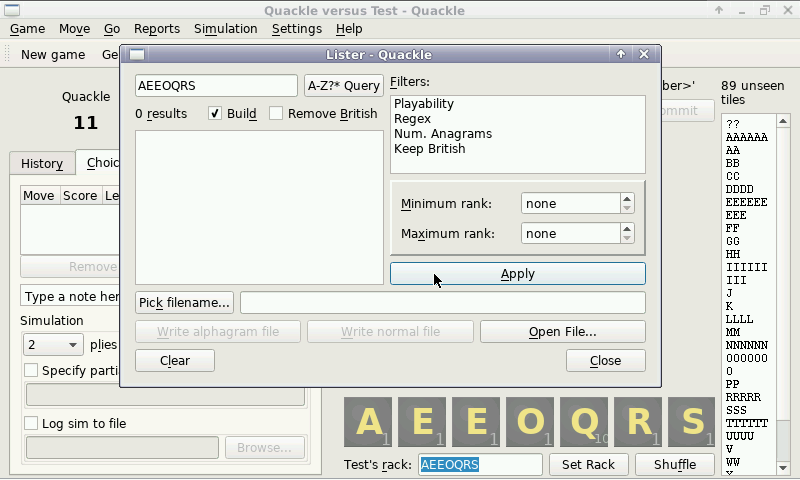The image size is (800, 480).
Task: Open the Help menu
Action: [x=349, y=29]
